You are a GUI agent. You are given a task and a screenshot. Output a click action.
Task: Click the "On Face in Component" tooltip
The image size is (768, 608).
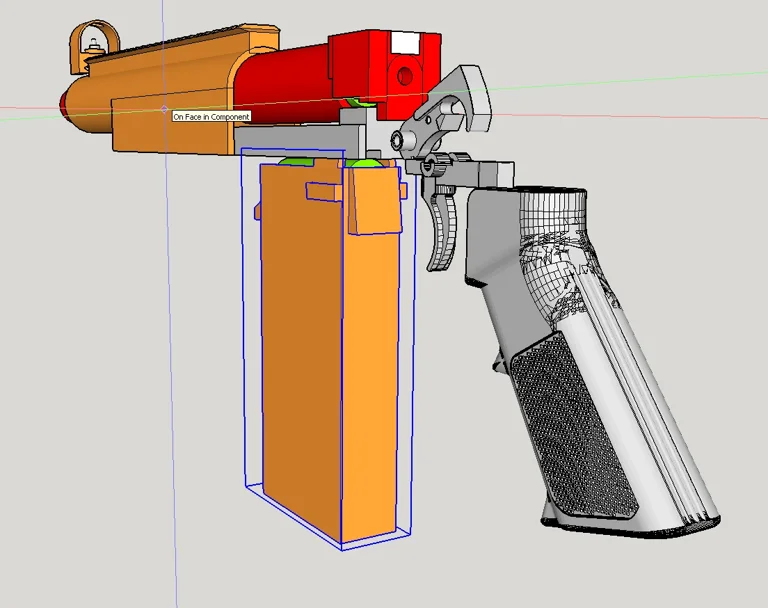click(211, 117)
